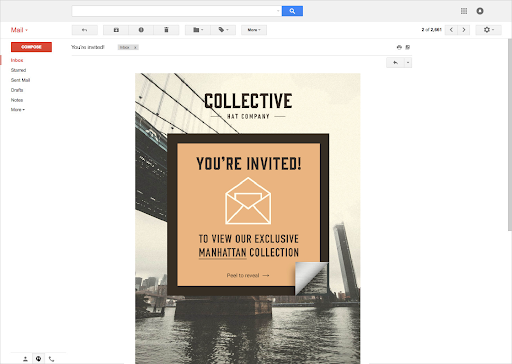Expand More labels in sidebar
This screenshot has width=512, height=364.
[18, 110]
